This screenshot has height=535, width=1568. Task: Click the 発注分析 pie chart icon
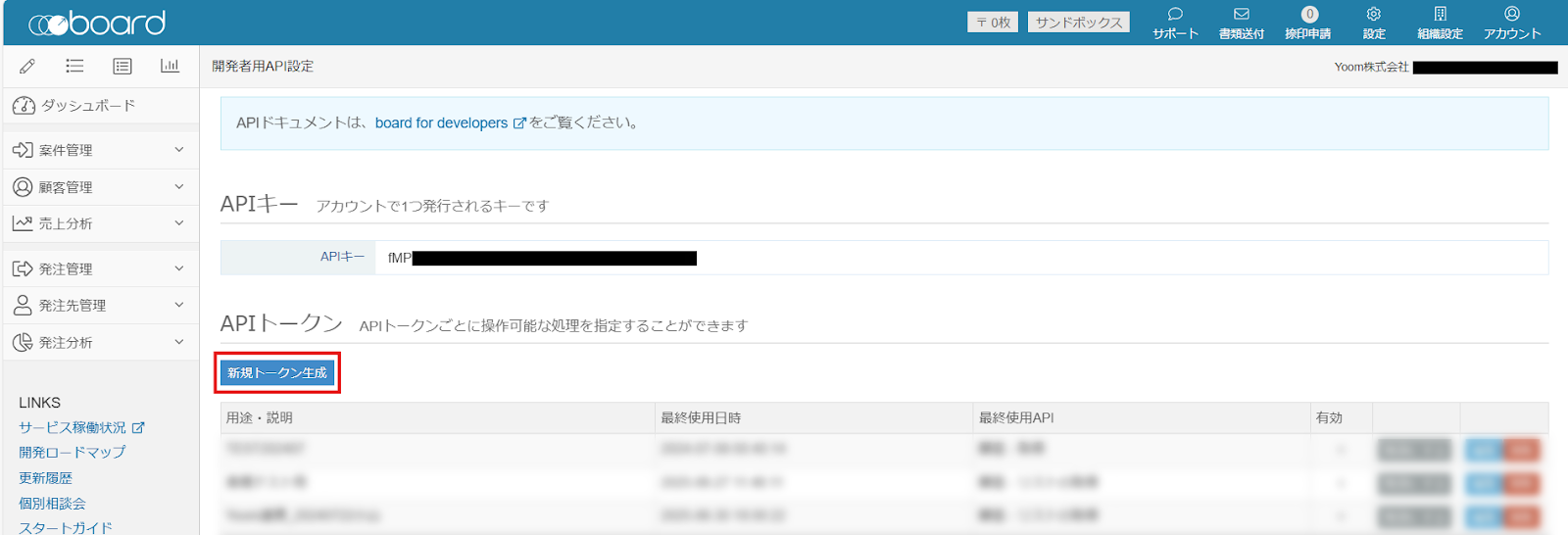pyautogui.click(x=23, y=342)
